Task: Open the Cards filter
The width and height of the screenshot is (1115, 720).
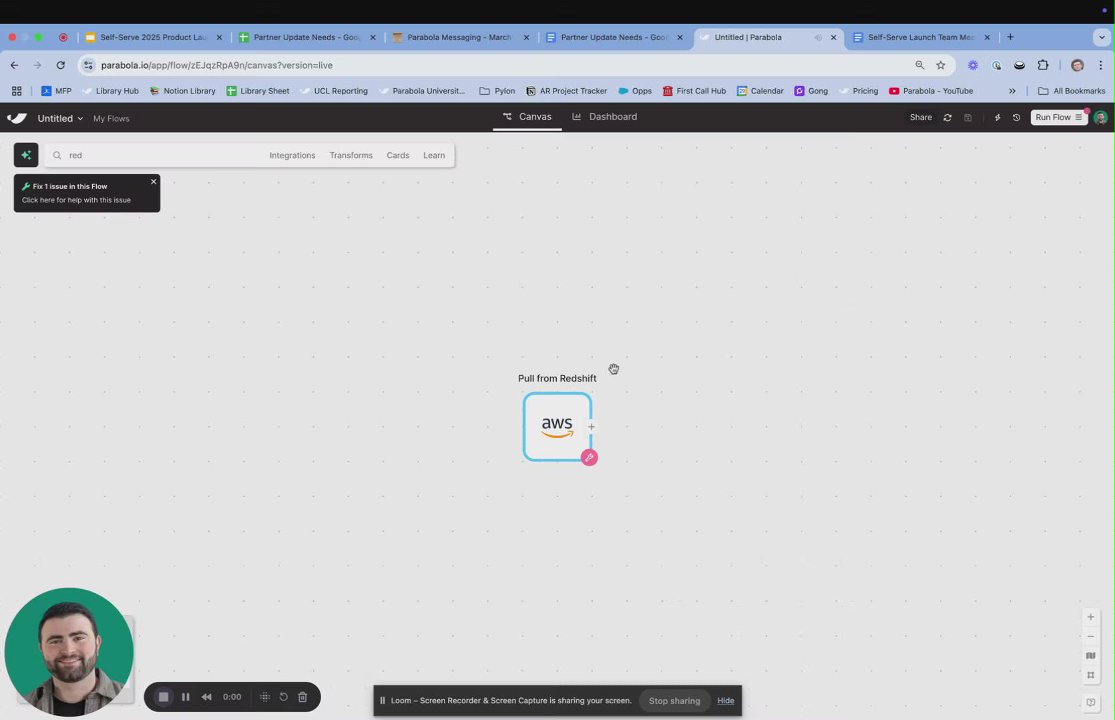Action: click(x=398, y=155)
